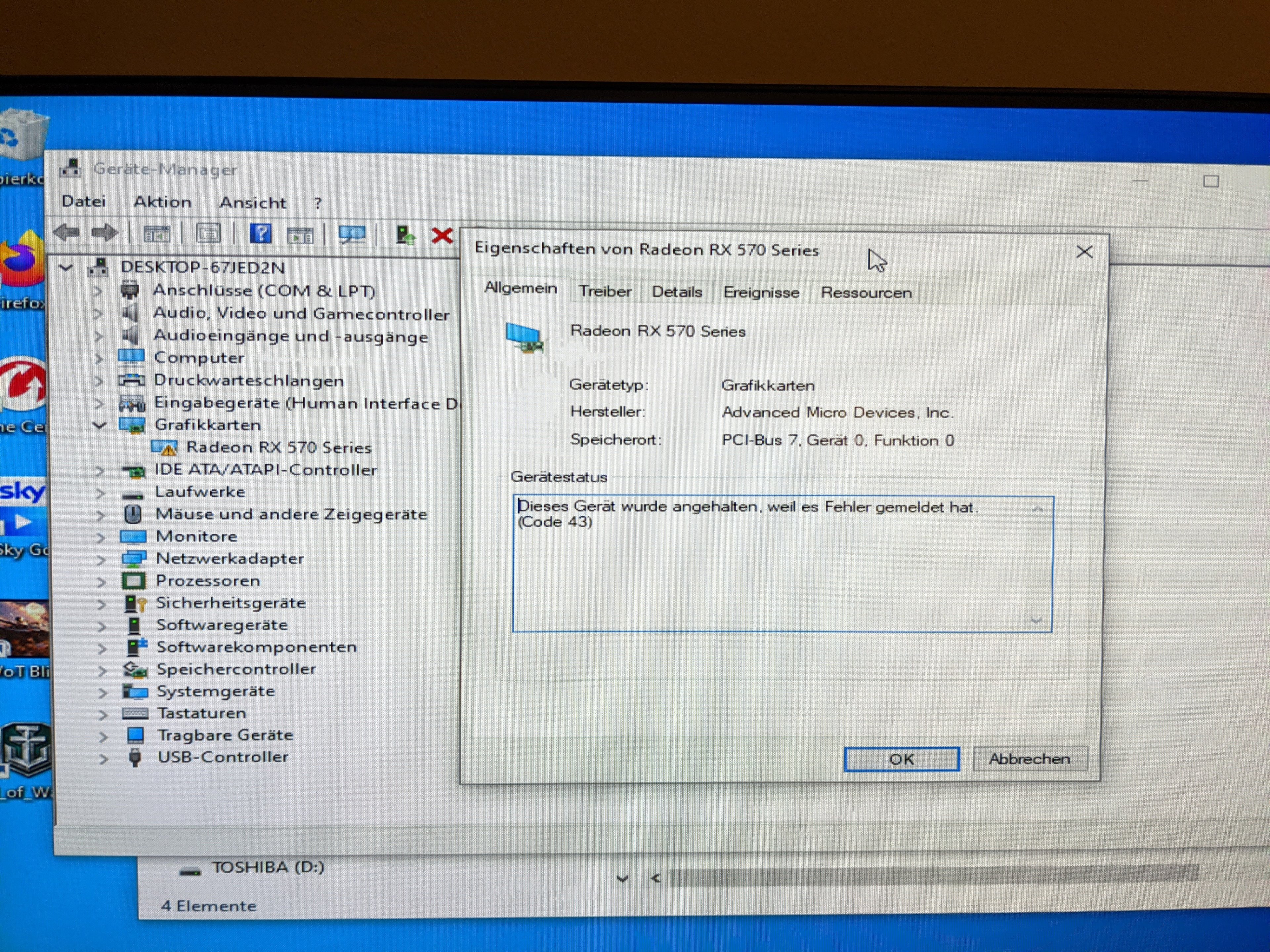Click the update driver toolbar icon

[405, 235]
